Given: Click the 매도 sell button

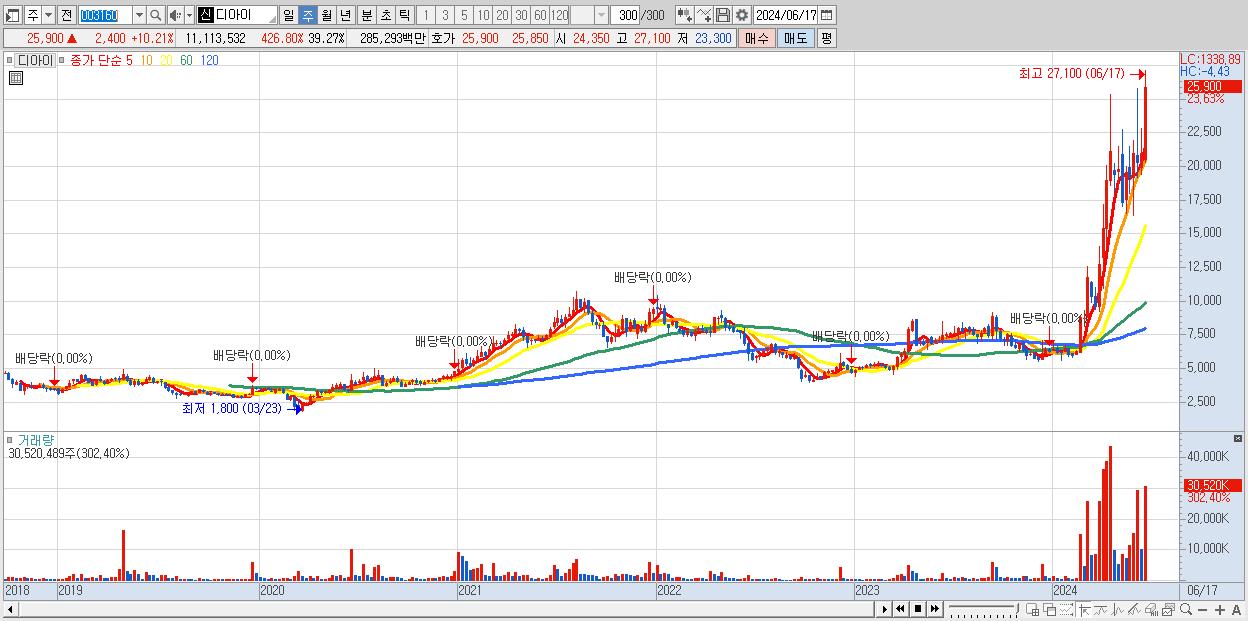Looking at the screenshot, I should (x=795, y=38).
